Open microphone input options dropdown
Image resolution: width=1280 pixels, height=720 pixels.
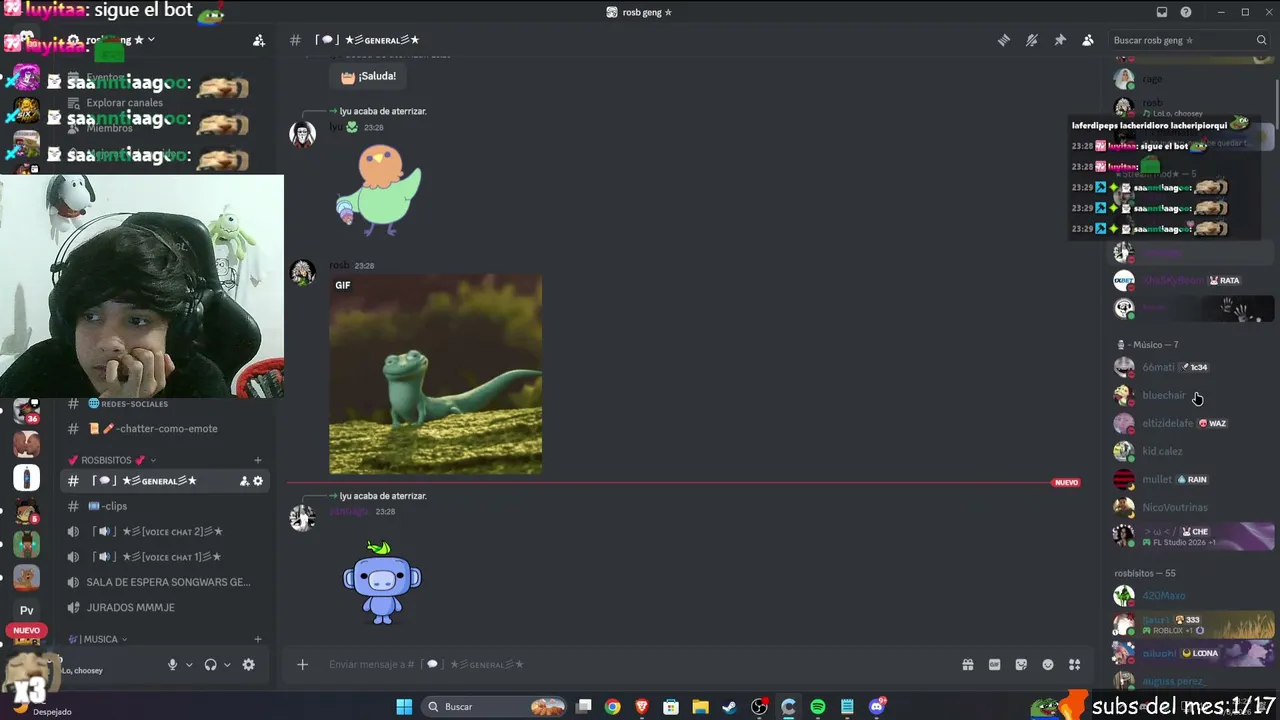pyautogui.click(x=189, y=665)
